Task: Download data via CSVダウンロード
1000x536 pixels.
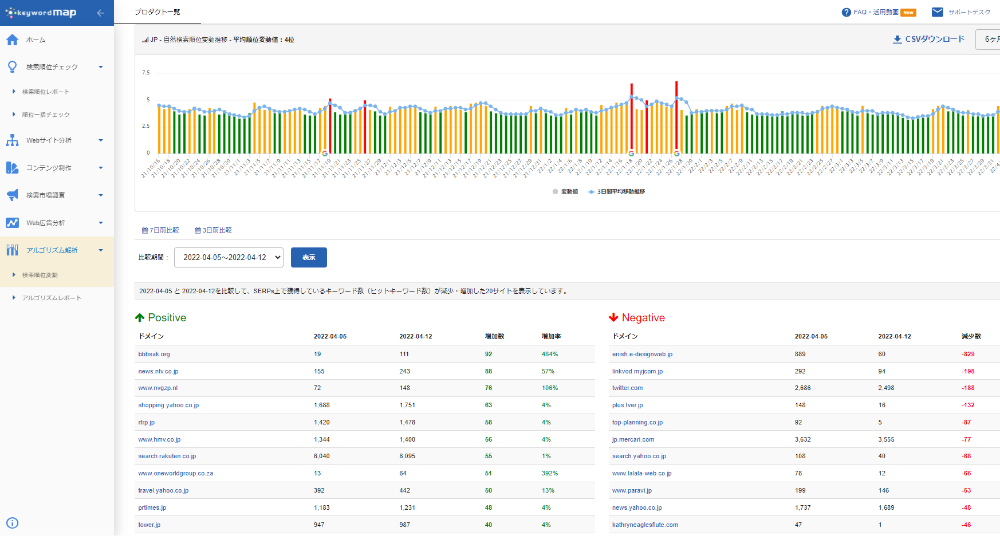Action: 929,39
